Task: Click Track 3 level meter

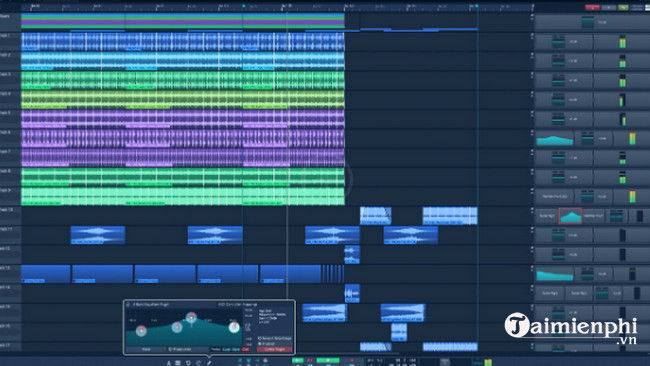Action: coord(622,80)
